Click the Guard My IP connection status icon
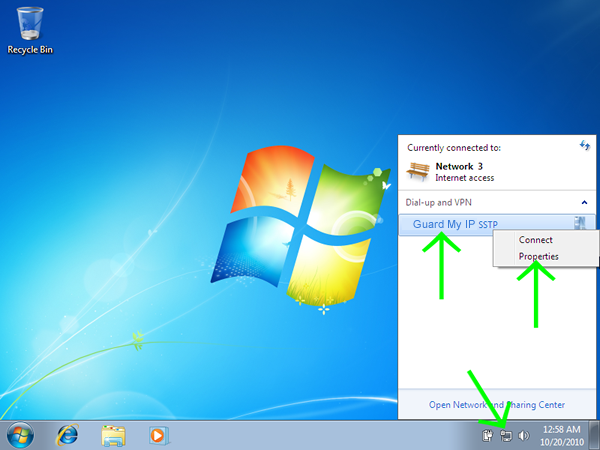Viewport: 600px width, 450px height. (580, 223)
